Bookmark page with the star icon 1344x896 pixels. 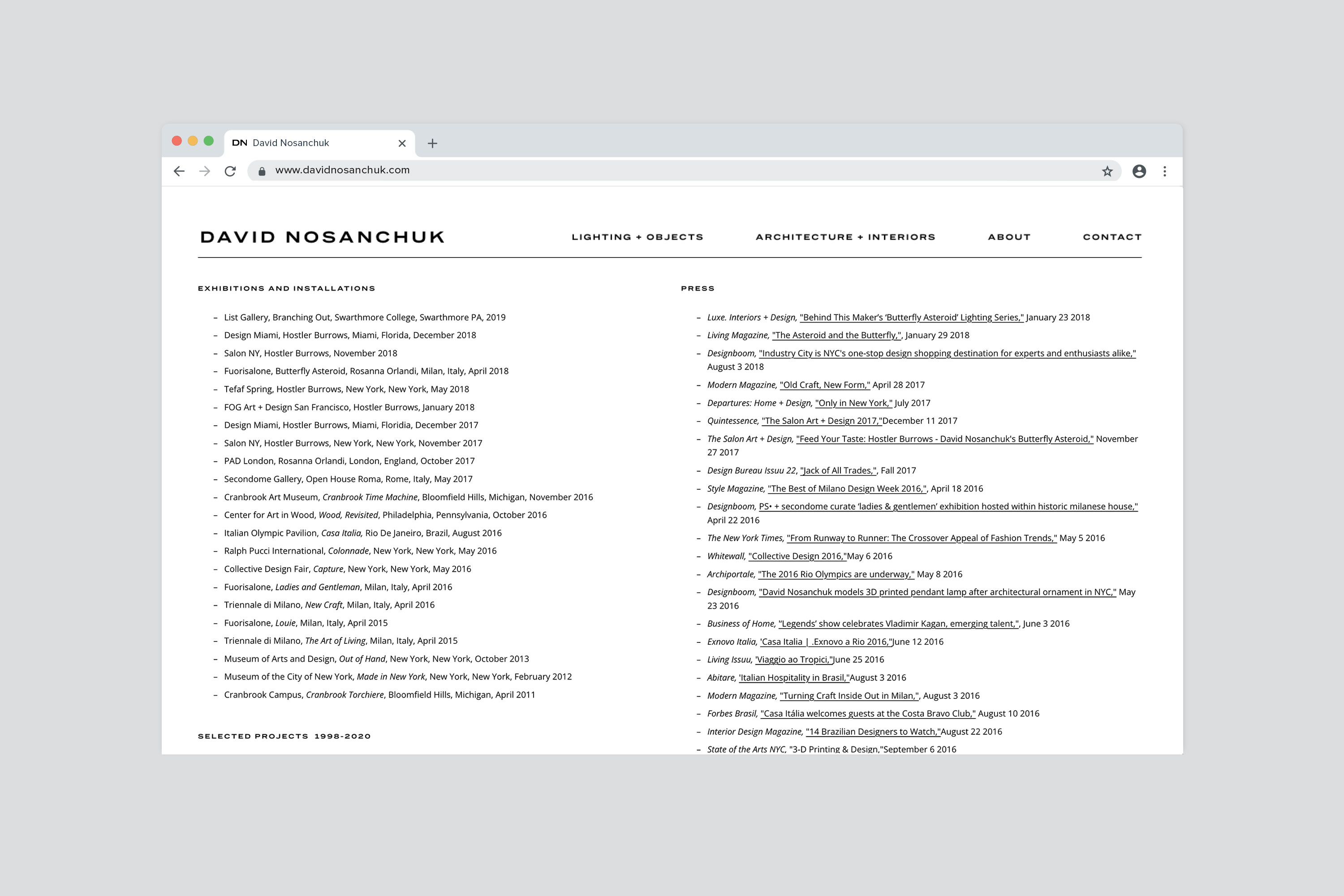tap(1107, 171)
